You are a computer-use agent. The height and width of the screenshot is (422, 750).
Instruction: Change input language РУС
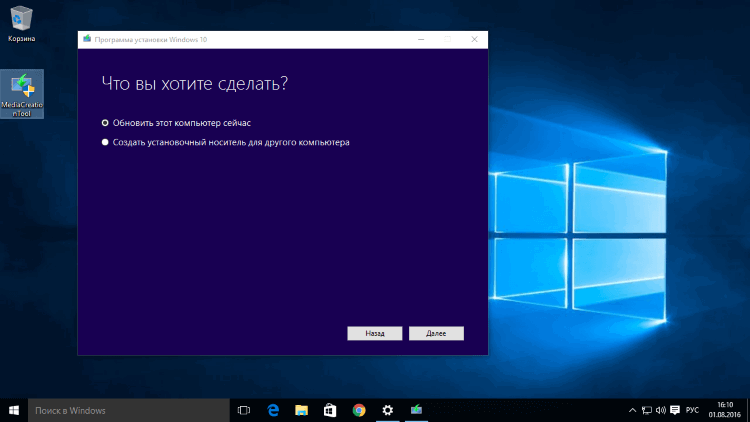(x=692, y=411)
